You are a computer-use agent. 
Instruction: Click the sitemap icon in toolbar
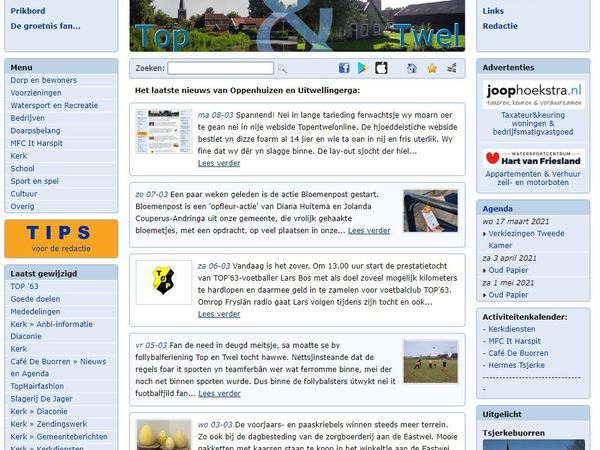tap(452, 68)
